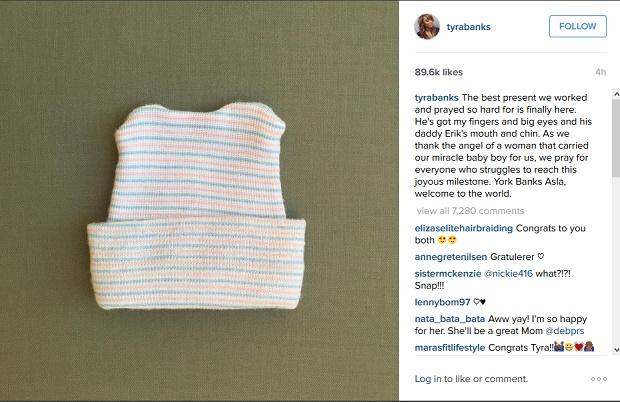Click the @debprs mention

[x=564, y=331]
